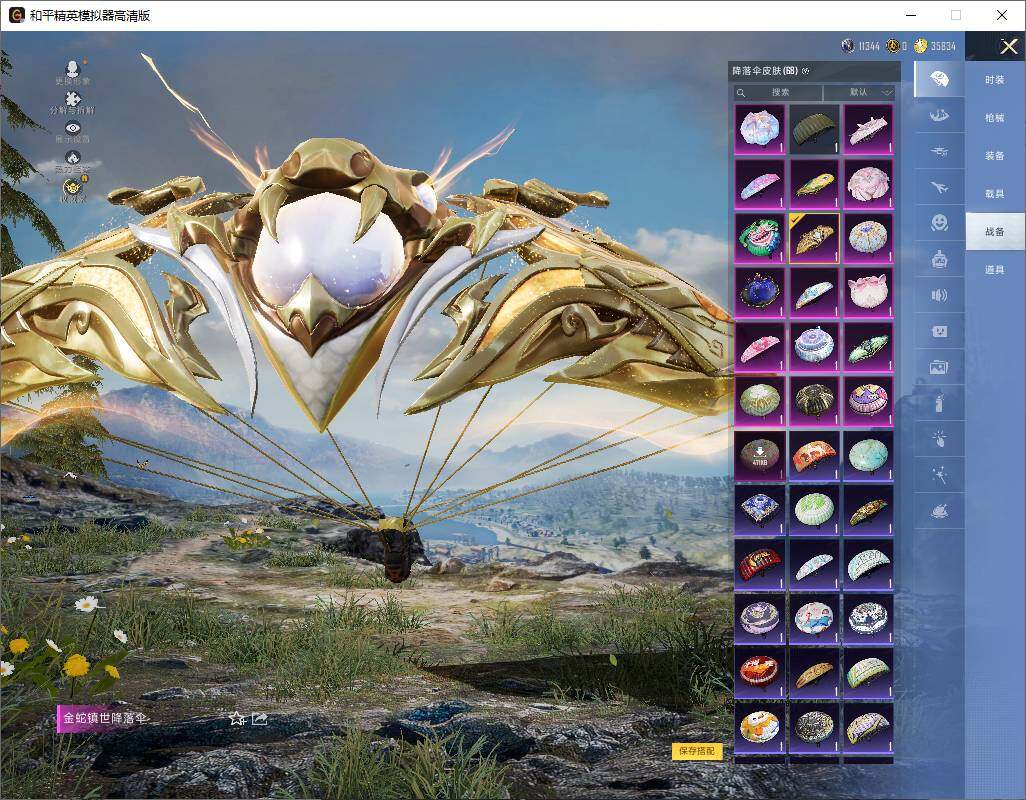This screenshot has height=800, width=1026.
Task: Click the 保存搭配 save outfit button
Action: (x=697, y=751)
